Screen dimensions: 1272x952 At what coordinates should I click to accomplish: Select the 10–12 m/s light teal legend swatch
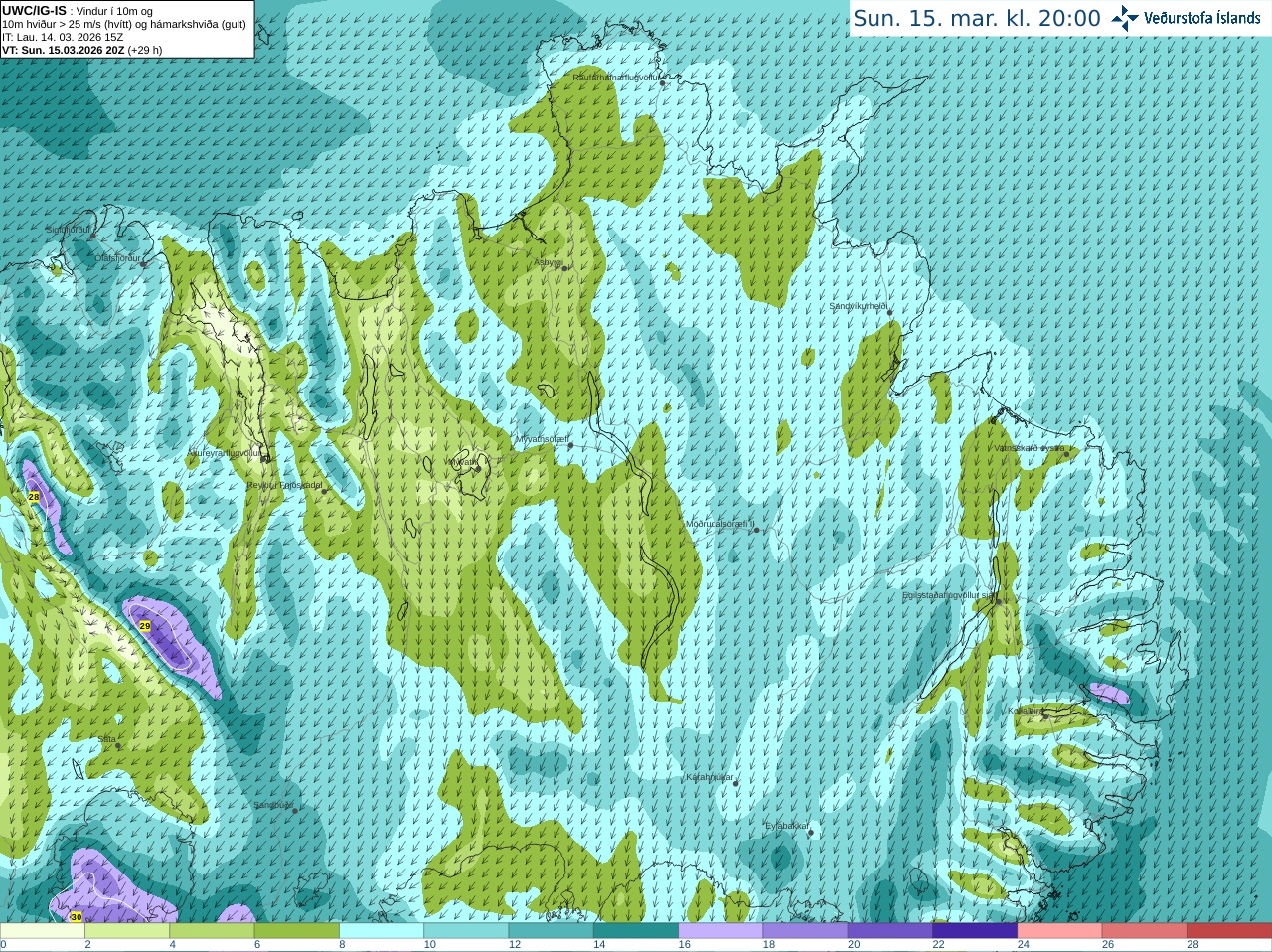click(466, 931)
